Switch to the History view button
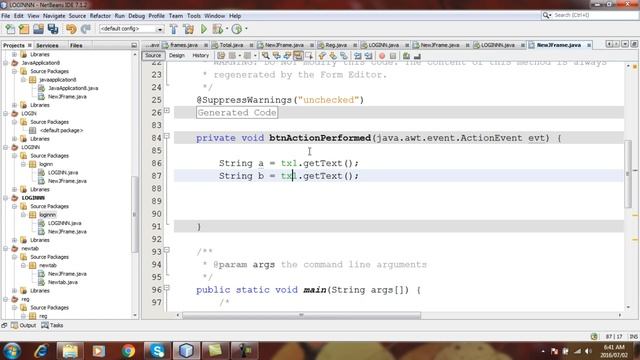640x360 pixels. point(200,56)
